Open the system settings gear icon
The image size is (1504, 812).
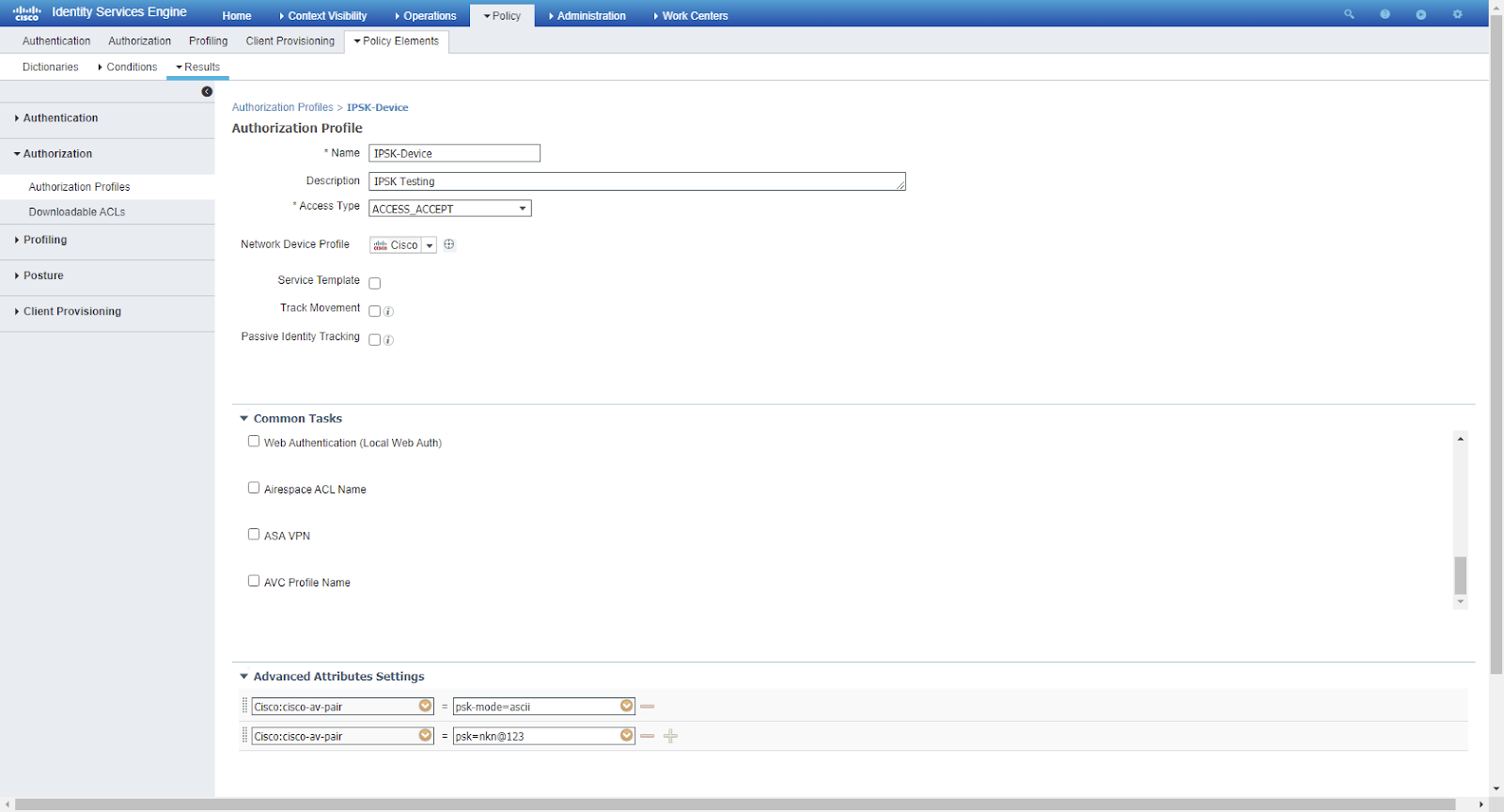pos(1458,14)
